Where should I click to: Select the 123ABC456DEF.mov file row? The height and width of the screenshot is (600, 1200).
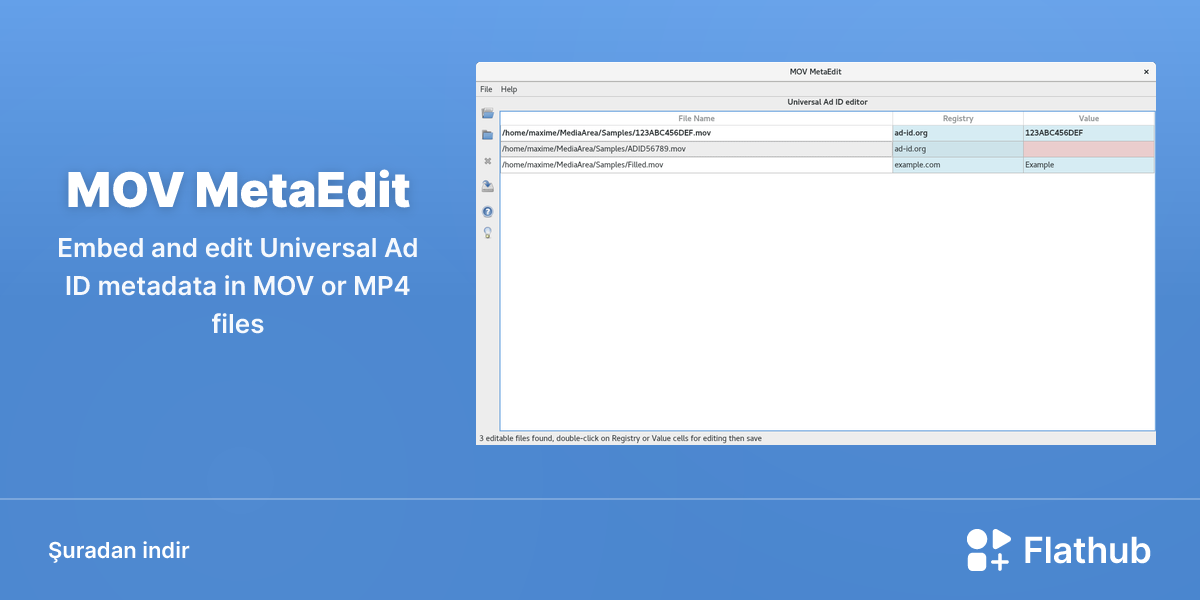tap(827, 133)
